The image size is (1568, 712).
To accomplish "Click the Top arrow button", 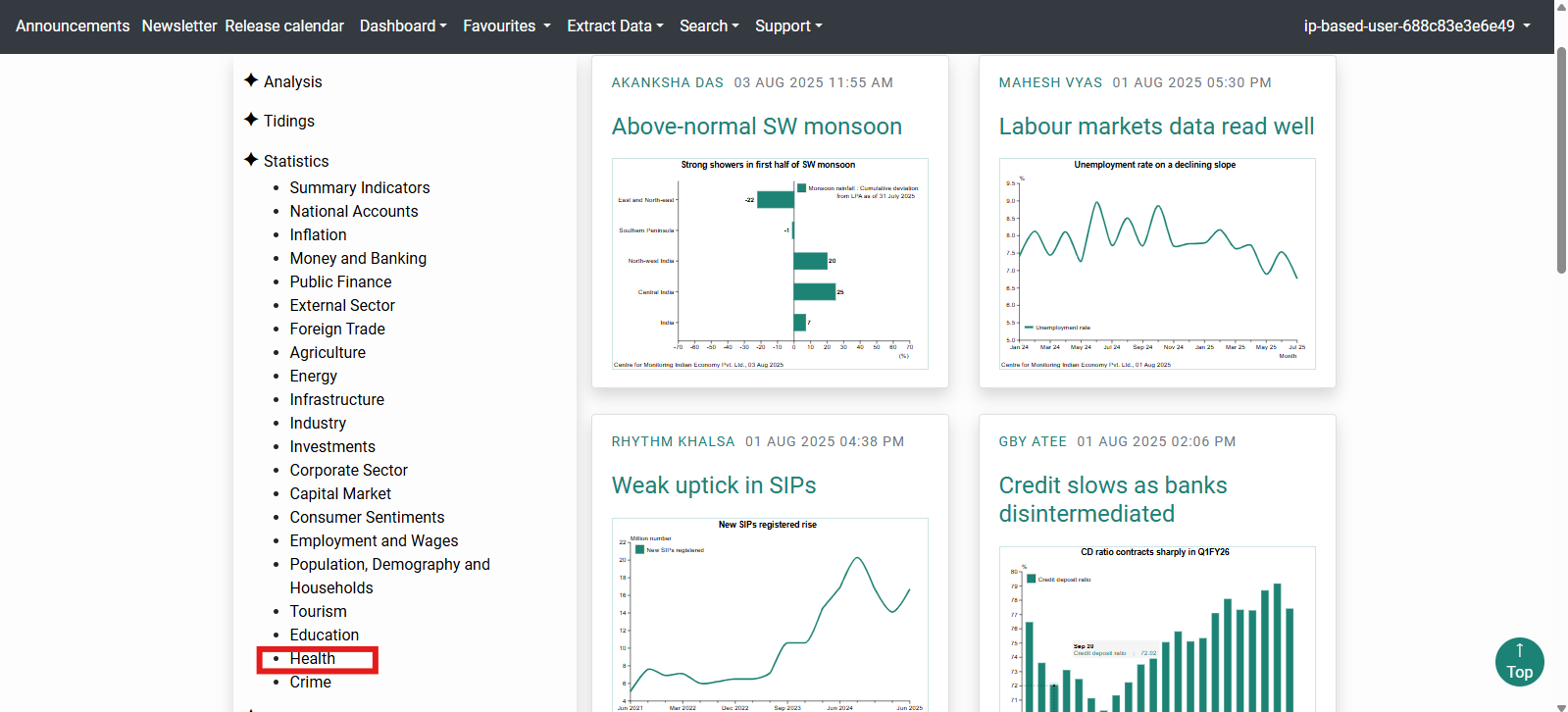I will click(1519, 662).
